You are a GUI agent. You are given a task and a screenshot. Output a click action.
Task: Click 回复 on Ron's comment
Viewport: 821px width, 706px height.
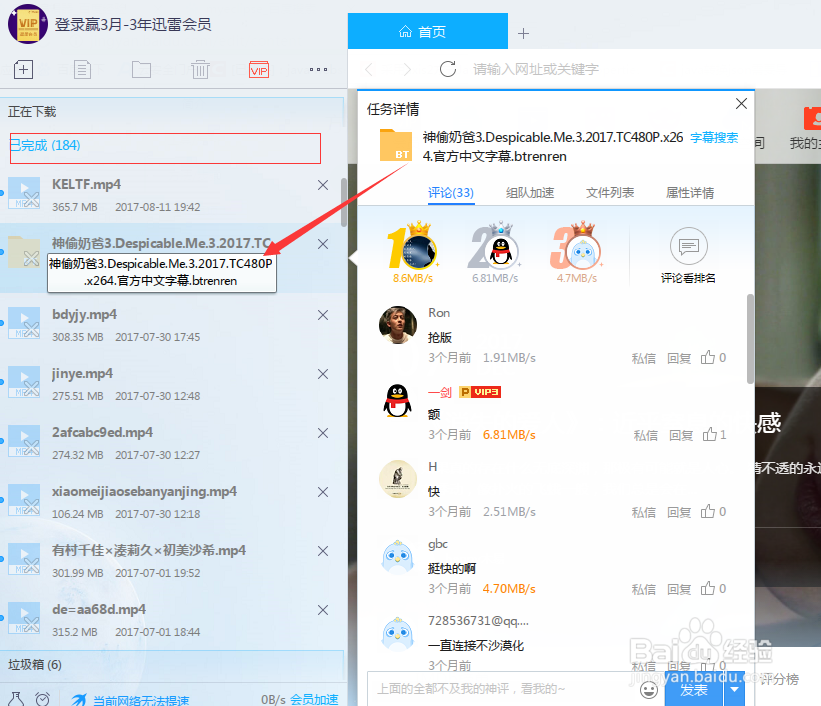tap(679, 358)
